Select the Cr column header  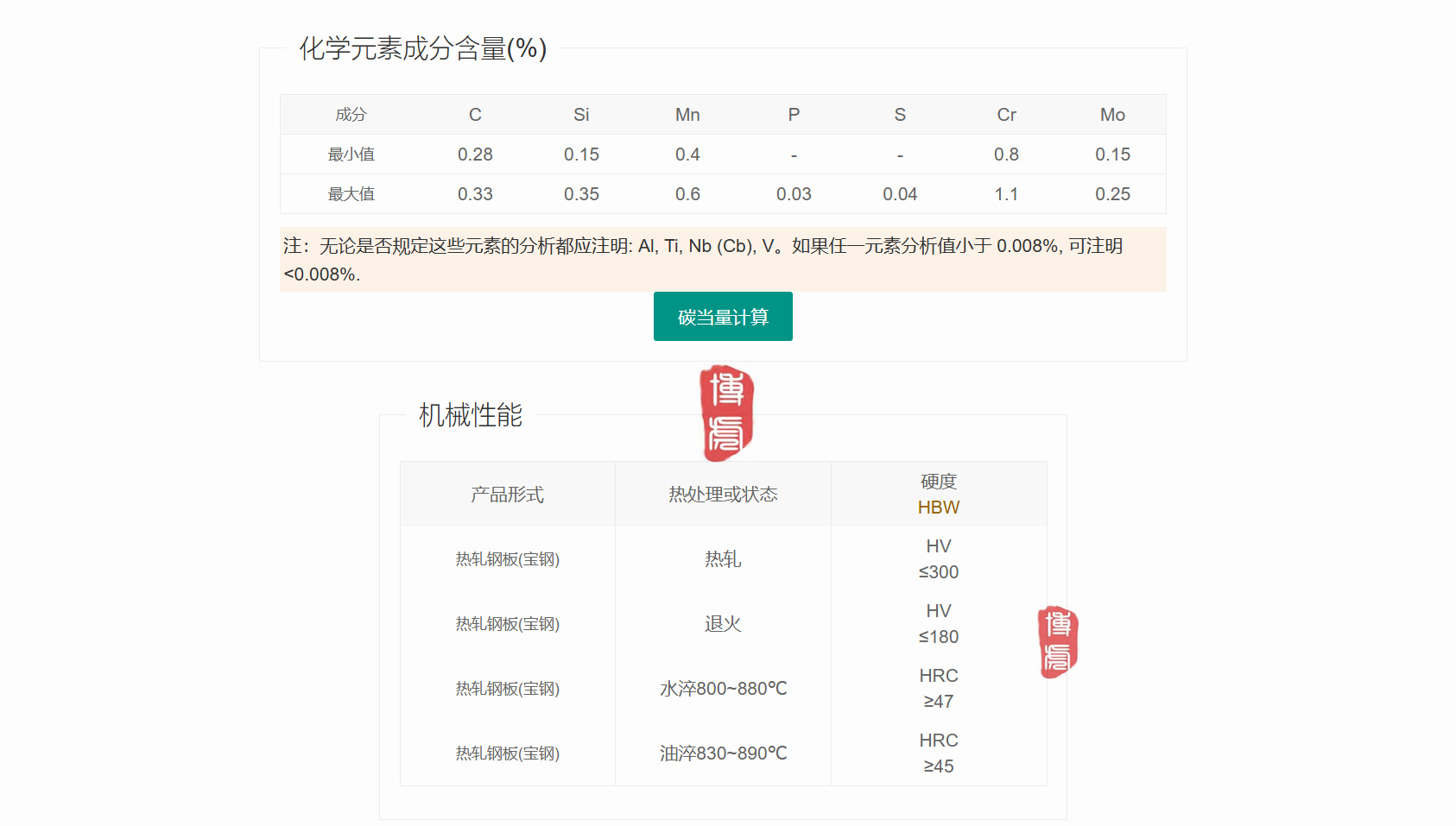pyautogui.click(x=1006, y=115)
